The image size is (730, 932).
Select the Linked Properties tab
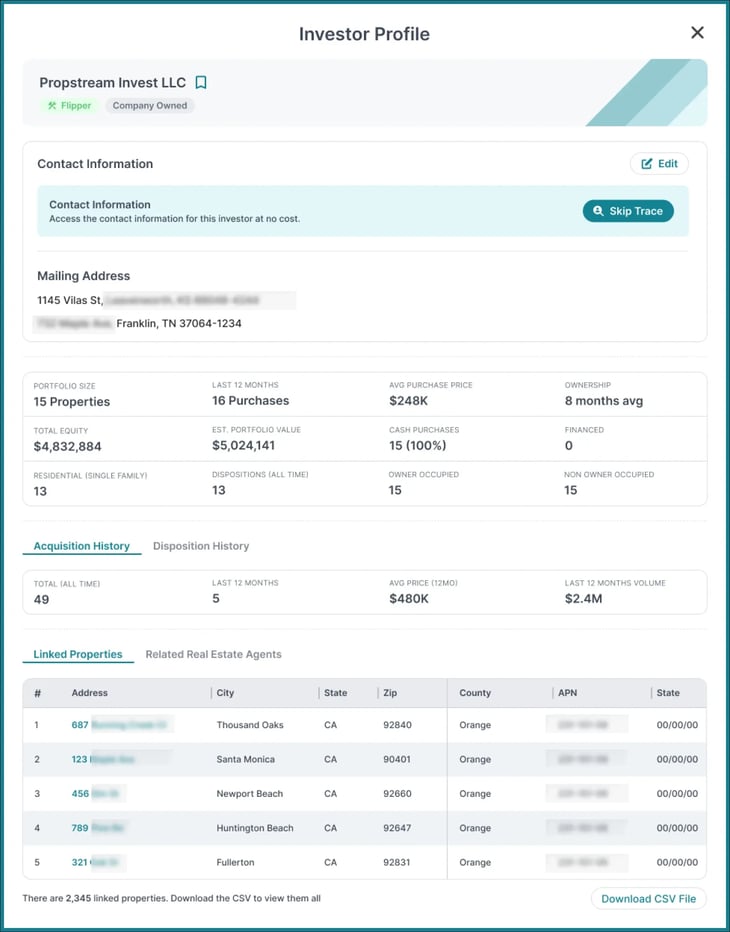(78, 654)
